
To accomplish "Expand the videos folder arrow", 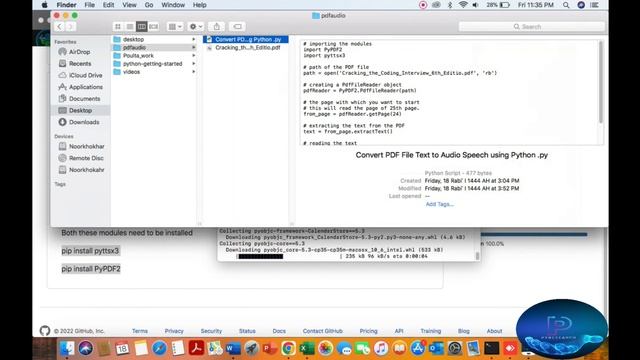I will 194,72.
